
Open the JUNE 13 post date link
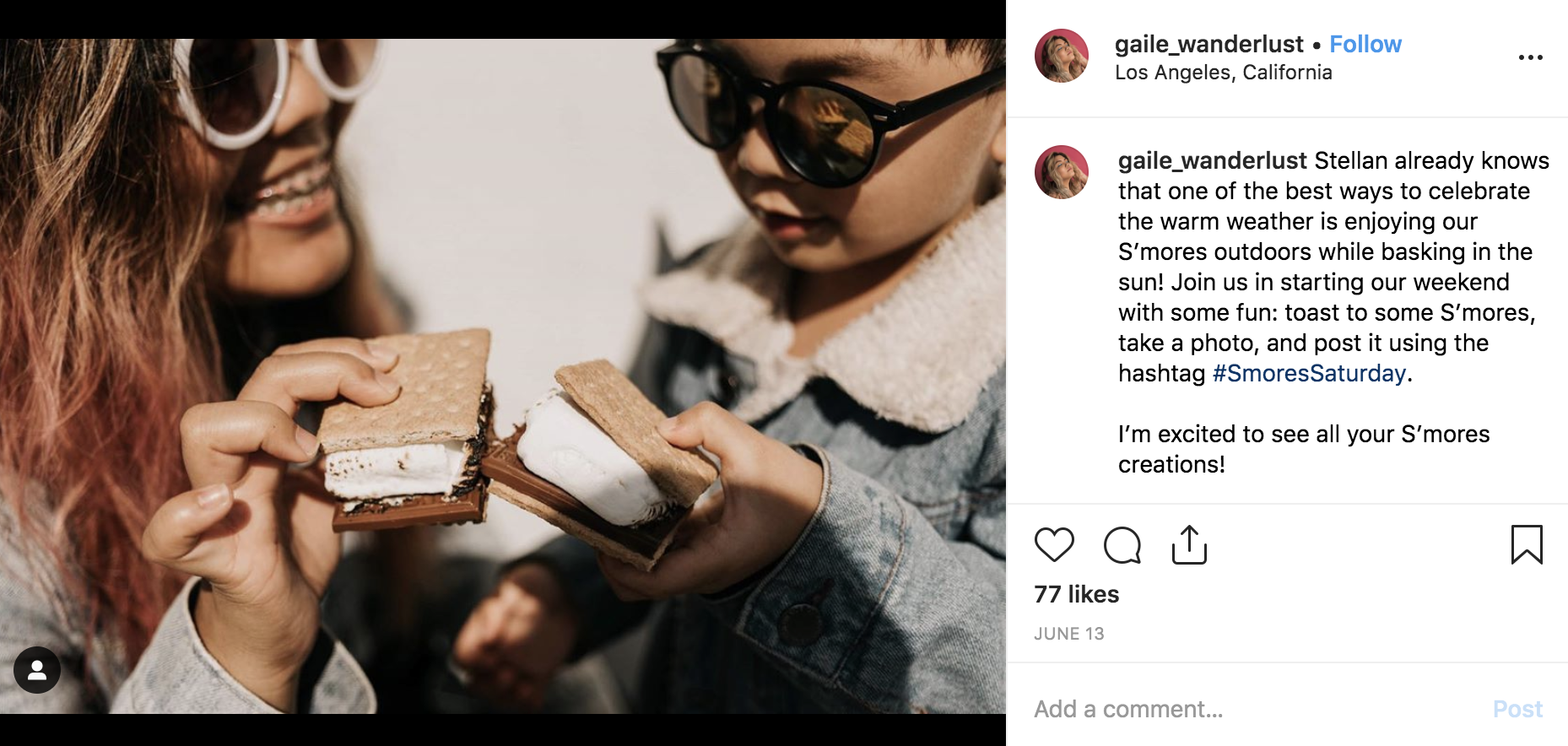click(1069, 634)
